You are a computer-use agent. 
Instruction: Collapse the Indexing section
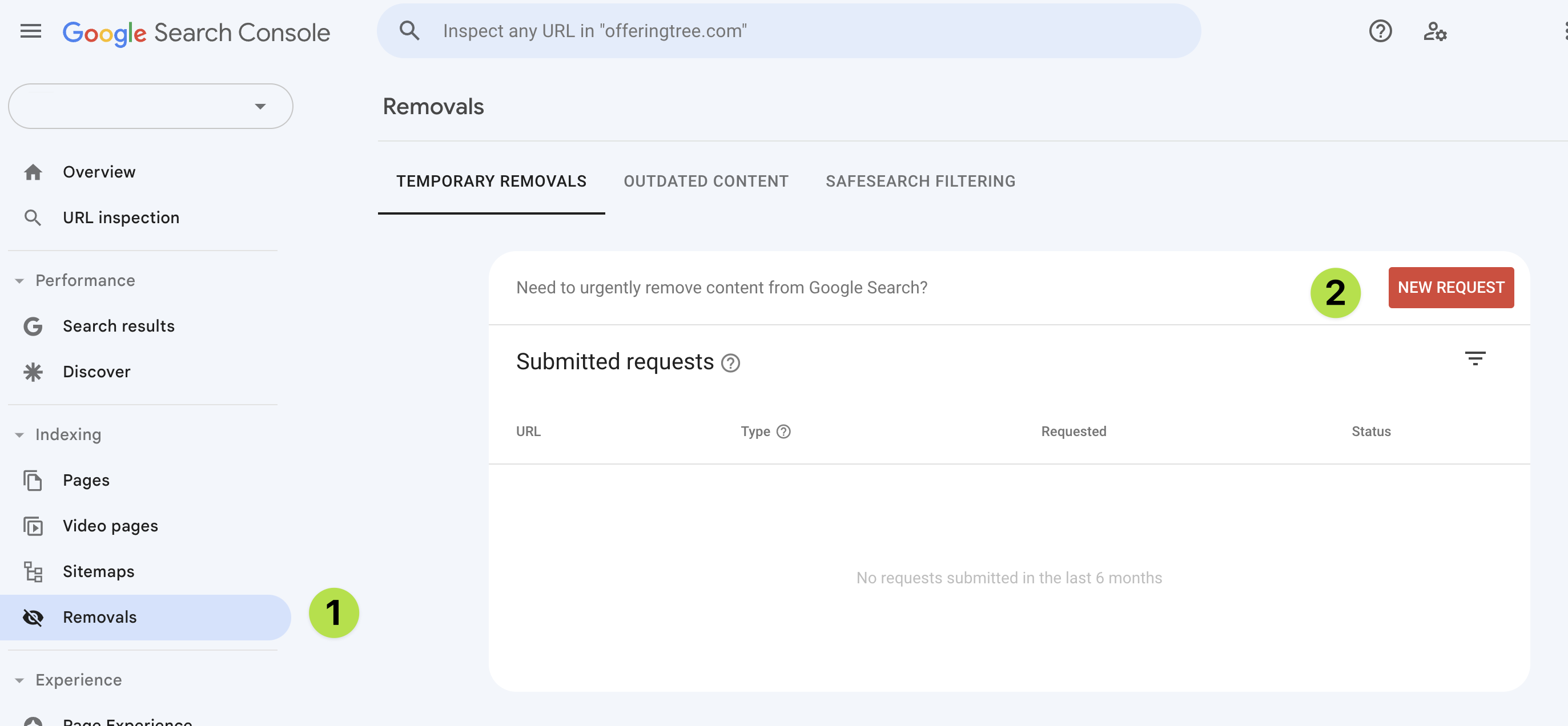click(19, 434)
